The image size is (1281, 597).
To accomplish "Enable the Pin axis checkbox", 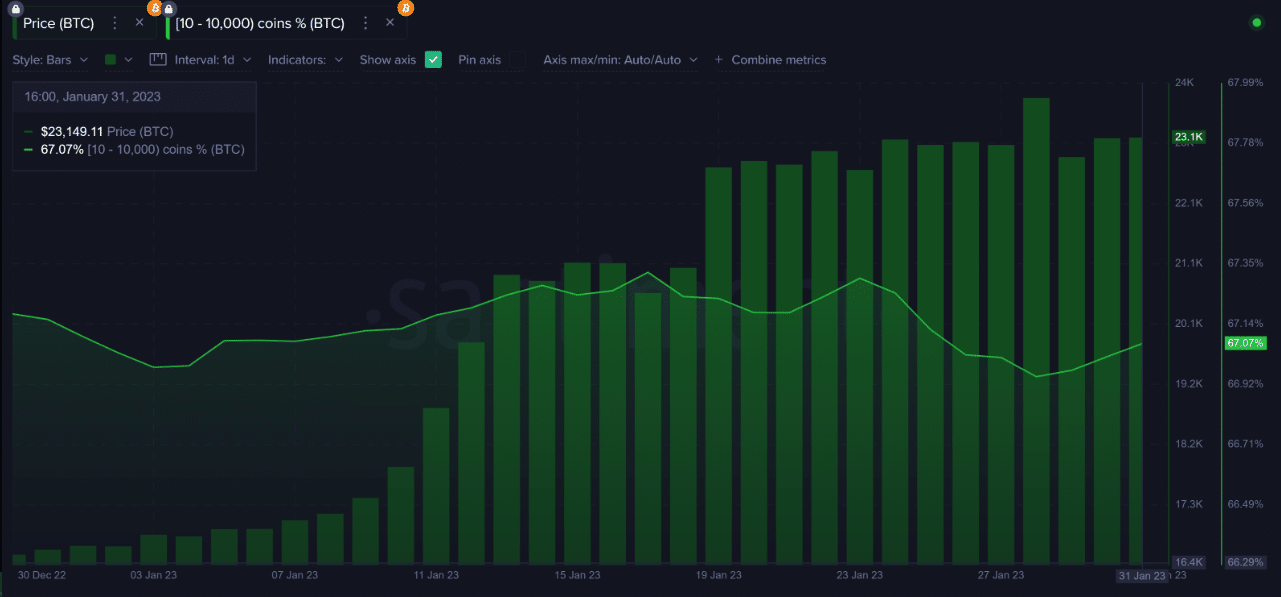I will pos(517,60).
